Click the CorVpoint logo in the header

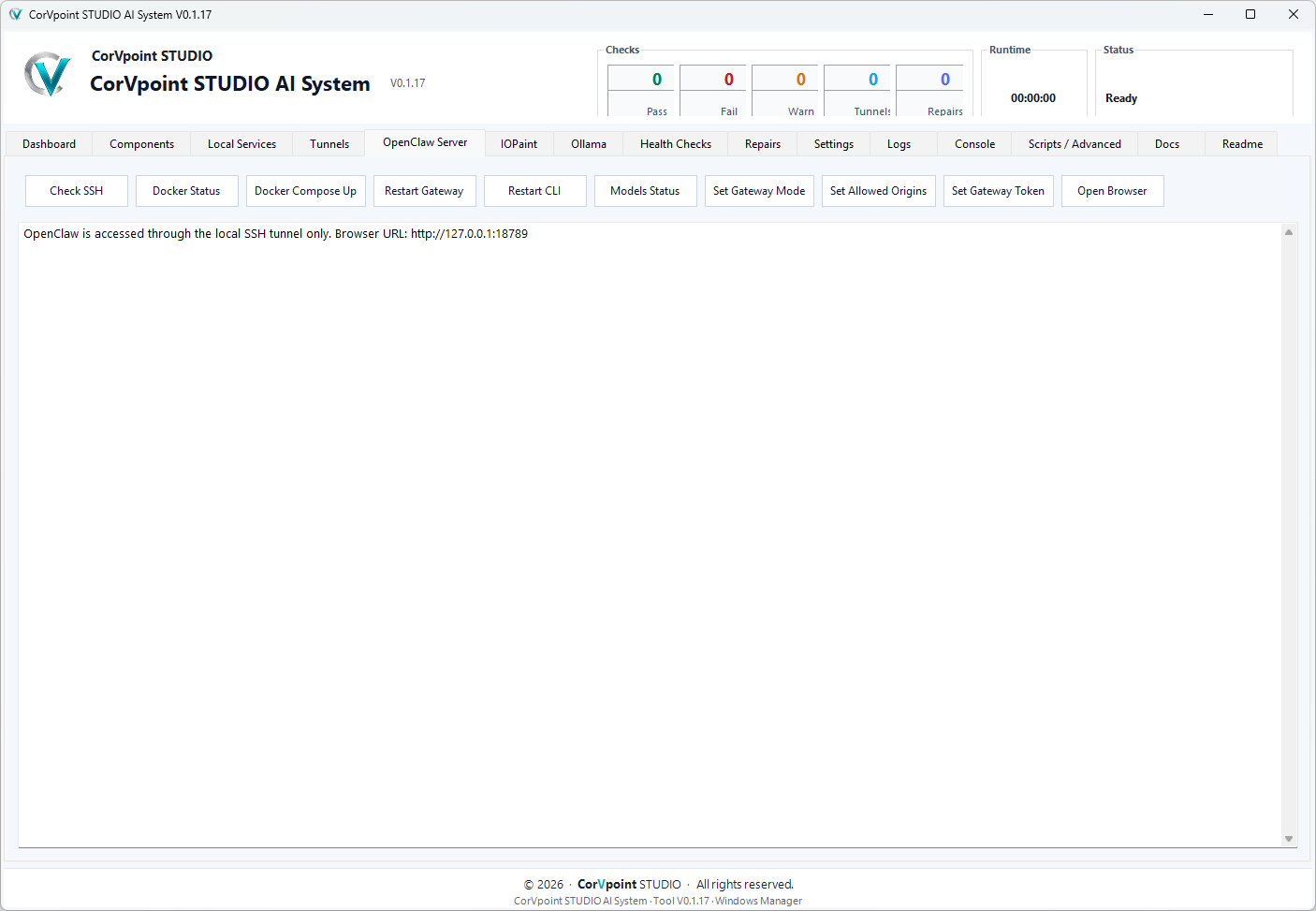(x=48, y=74)
